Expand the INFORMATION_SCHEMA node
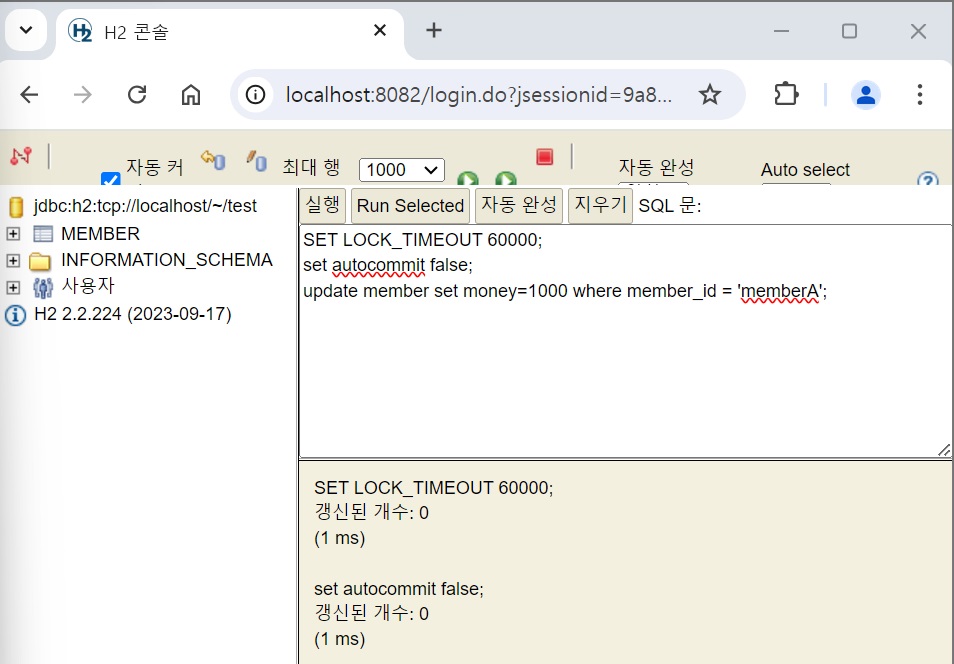Screen dimensions: 954x664 coord(13,260)
